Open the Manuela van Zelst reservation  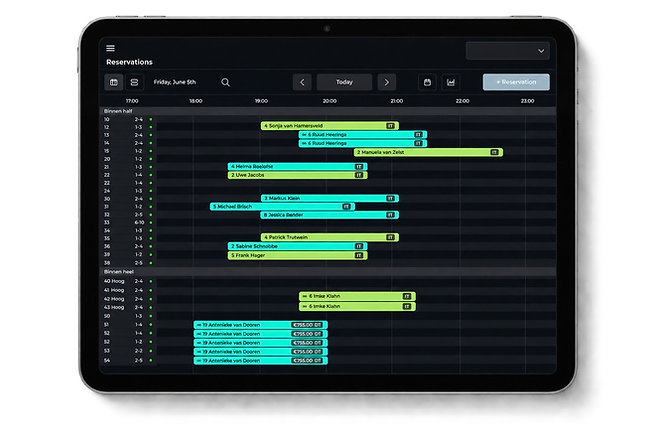click(428, 152)
